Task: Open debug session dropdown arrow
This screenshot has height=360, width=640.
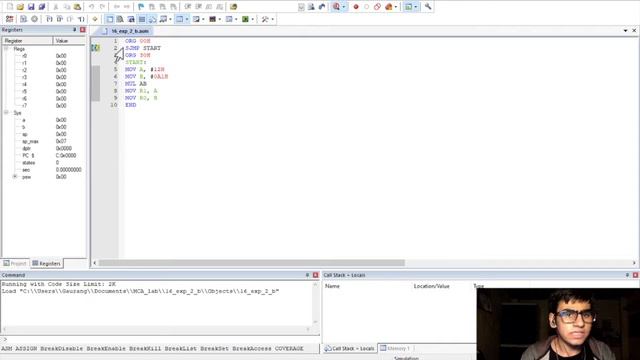Action: point(343,7)
